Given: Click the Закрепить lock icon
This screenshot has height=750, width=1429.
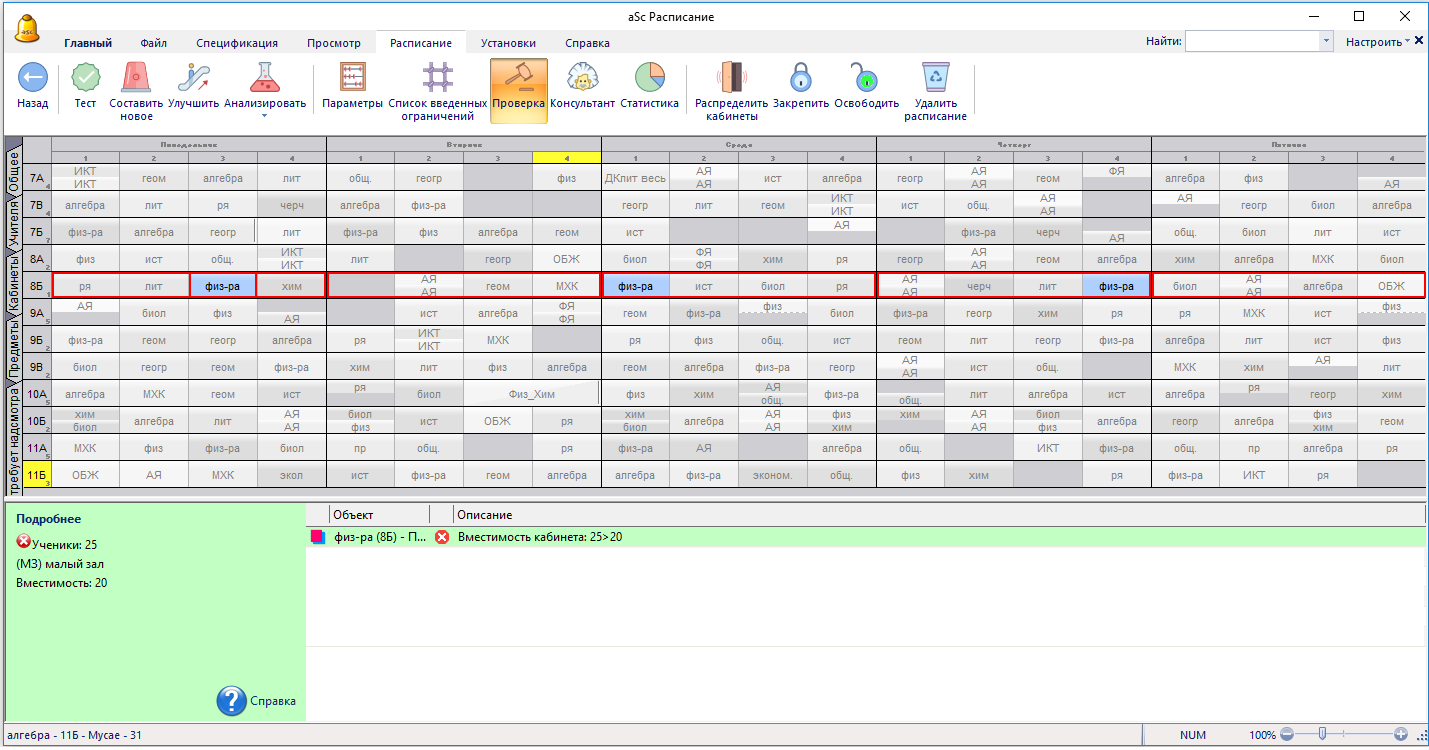Looking at the screenshot, I should click(800, 78).
